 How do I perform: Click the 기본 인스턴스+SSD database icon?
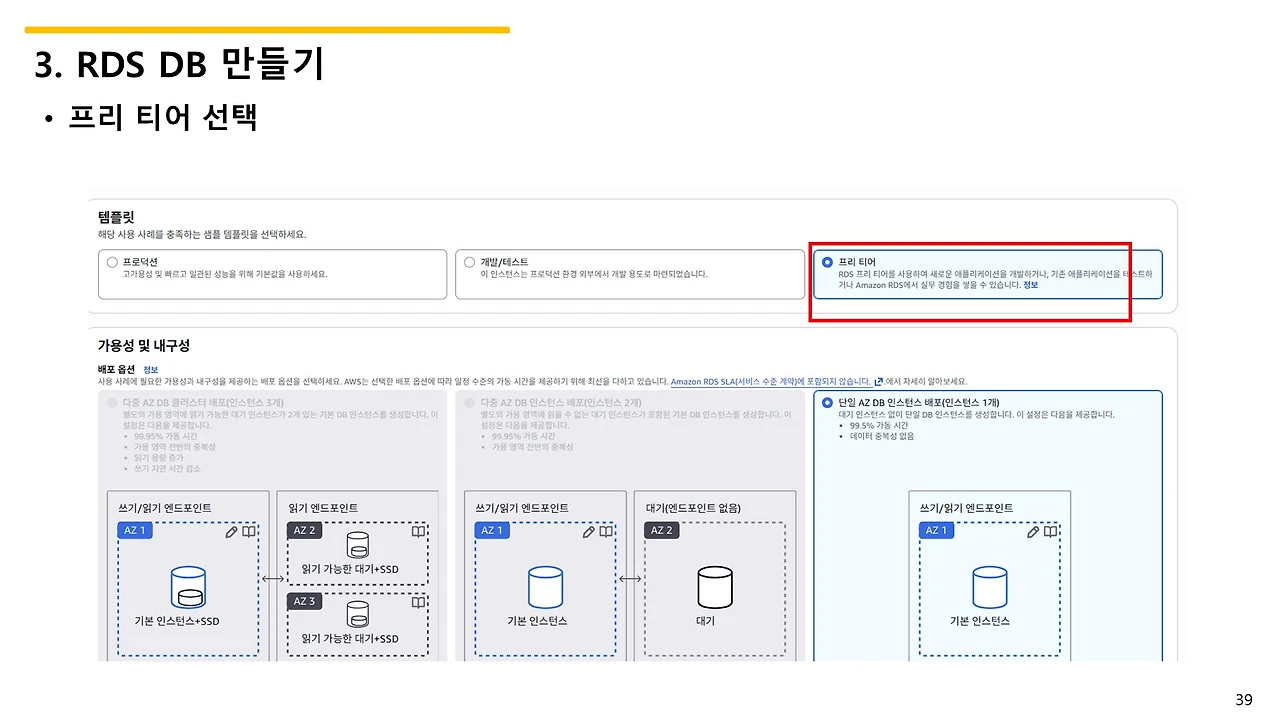(x=187, y=588)
